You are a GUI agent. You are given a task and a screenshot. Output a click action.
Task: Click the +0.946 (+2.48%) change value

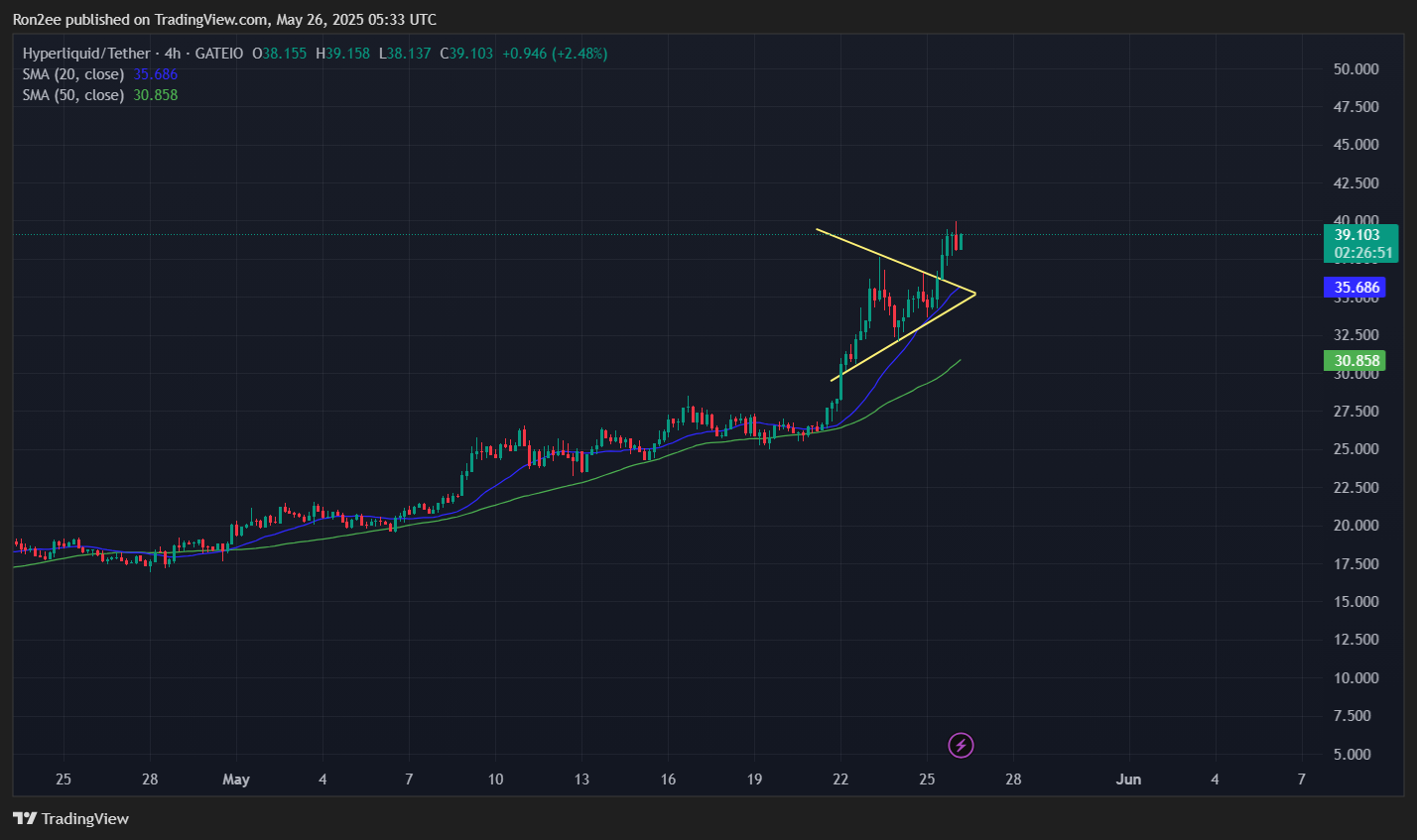[556, 54]
